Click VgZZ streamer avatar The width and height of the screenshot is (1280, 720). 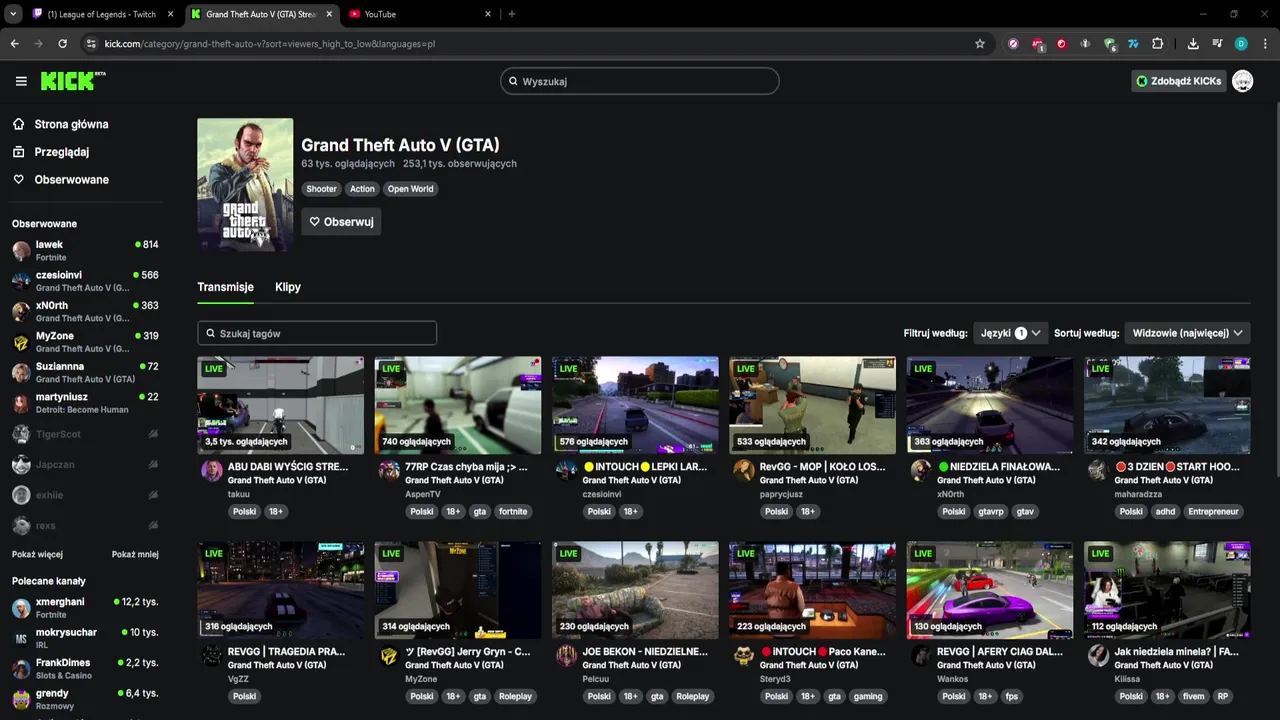pos(211,656)
